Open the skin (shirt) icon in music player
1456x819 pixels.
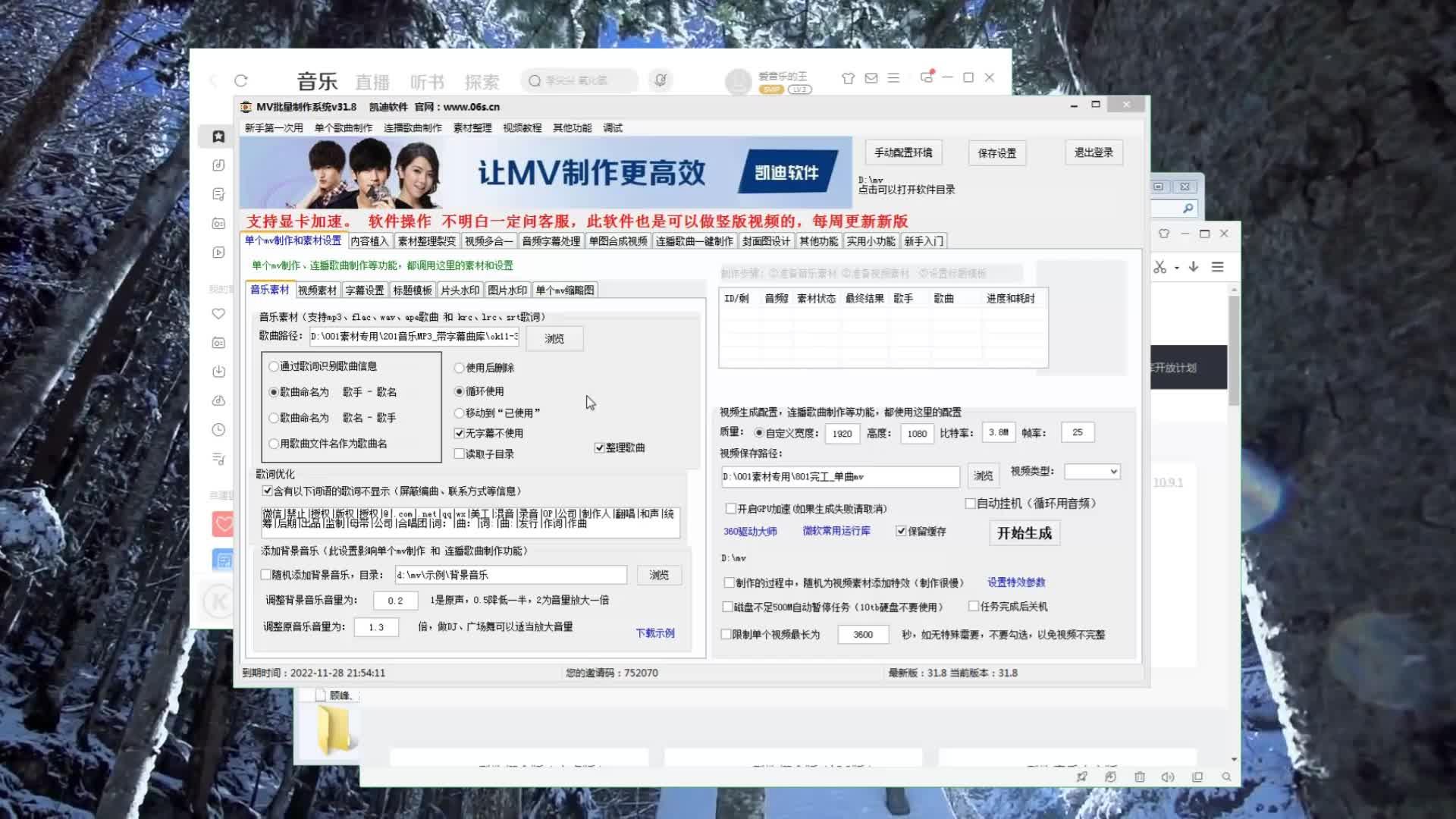[x=848, y=78]
